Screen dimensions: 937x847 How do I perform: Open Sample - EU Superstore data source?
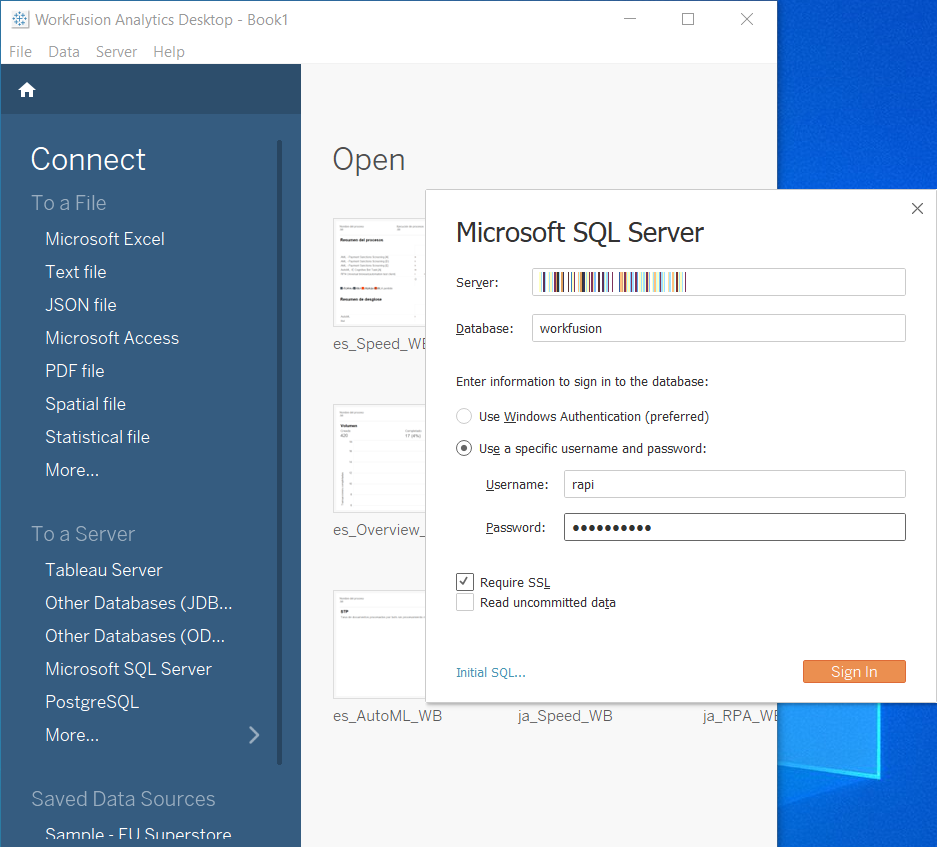[x=138, y=834]
